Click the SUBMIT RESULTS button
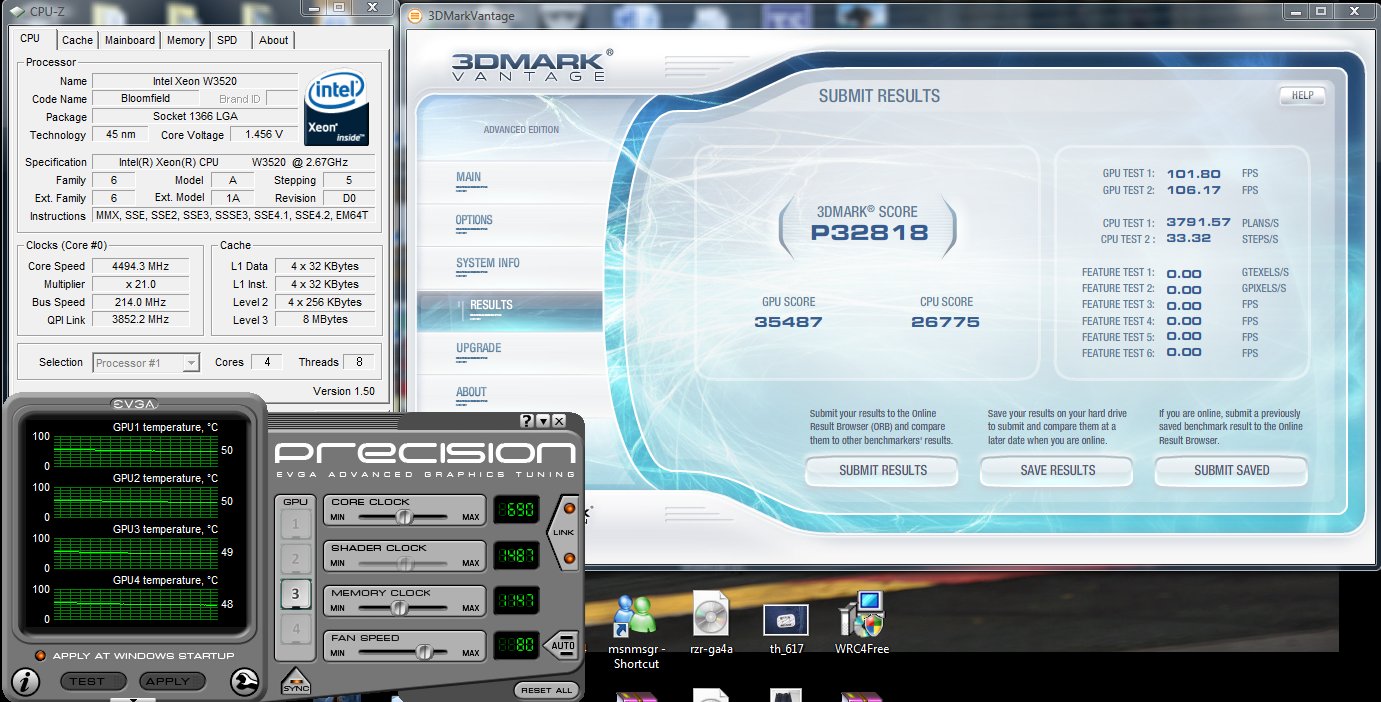Image resolution: width=1381 pixels, height=702 pixels. click(883, 470)
